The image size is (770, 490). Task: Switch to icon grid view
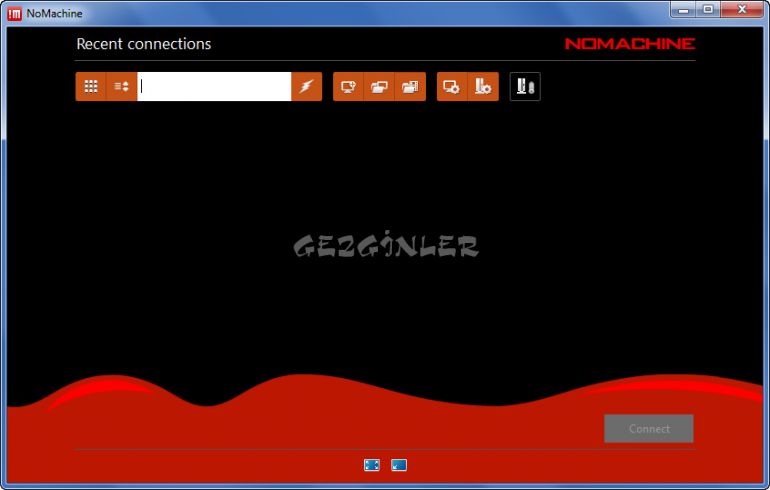pos(91,87)
